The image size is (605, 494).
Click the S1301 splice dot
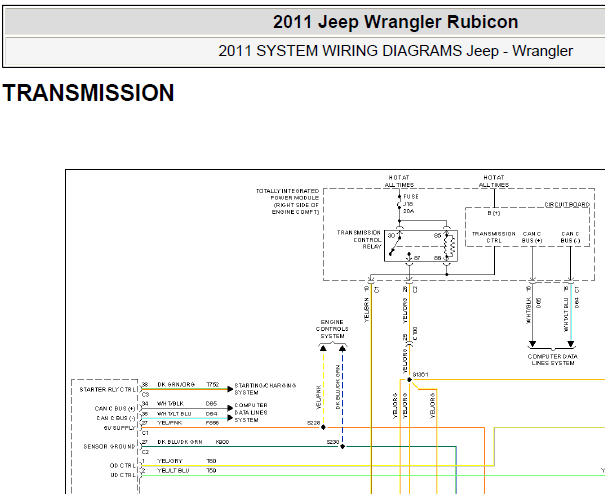tap(409, 380)
